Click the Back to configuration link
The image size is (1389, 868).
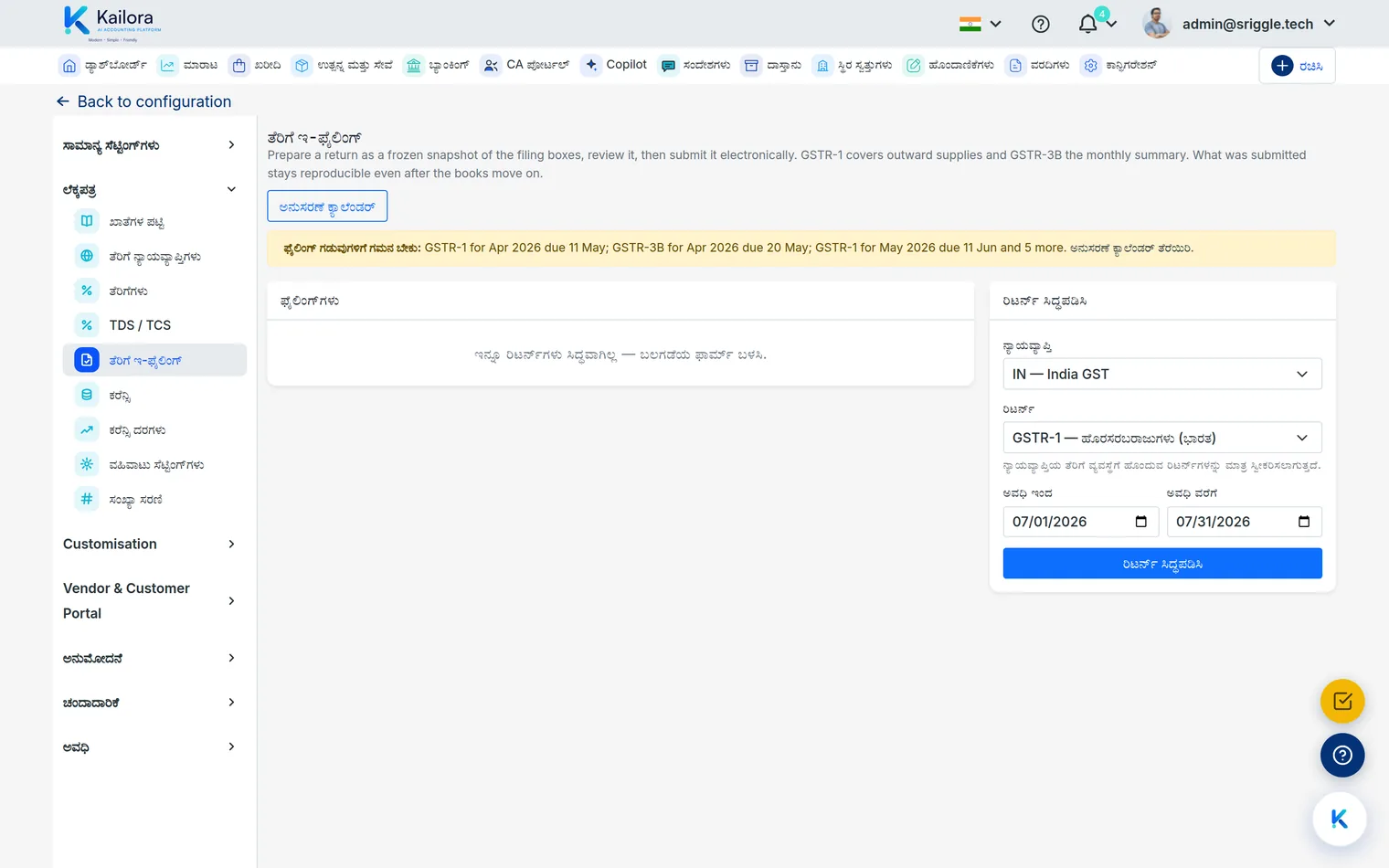pos(143,101)
